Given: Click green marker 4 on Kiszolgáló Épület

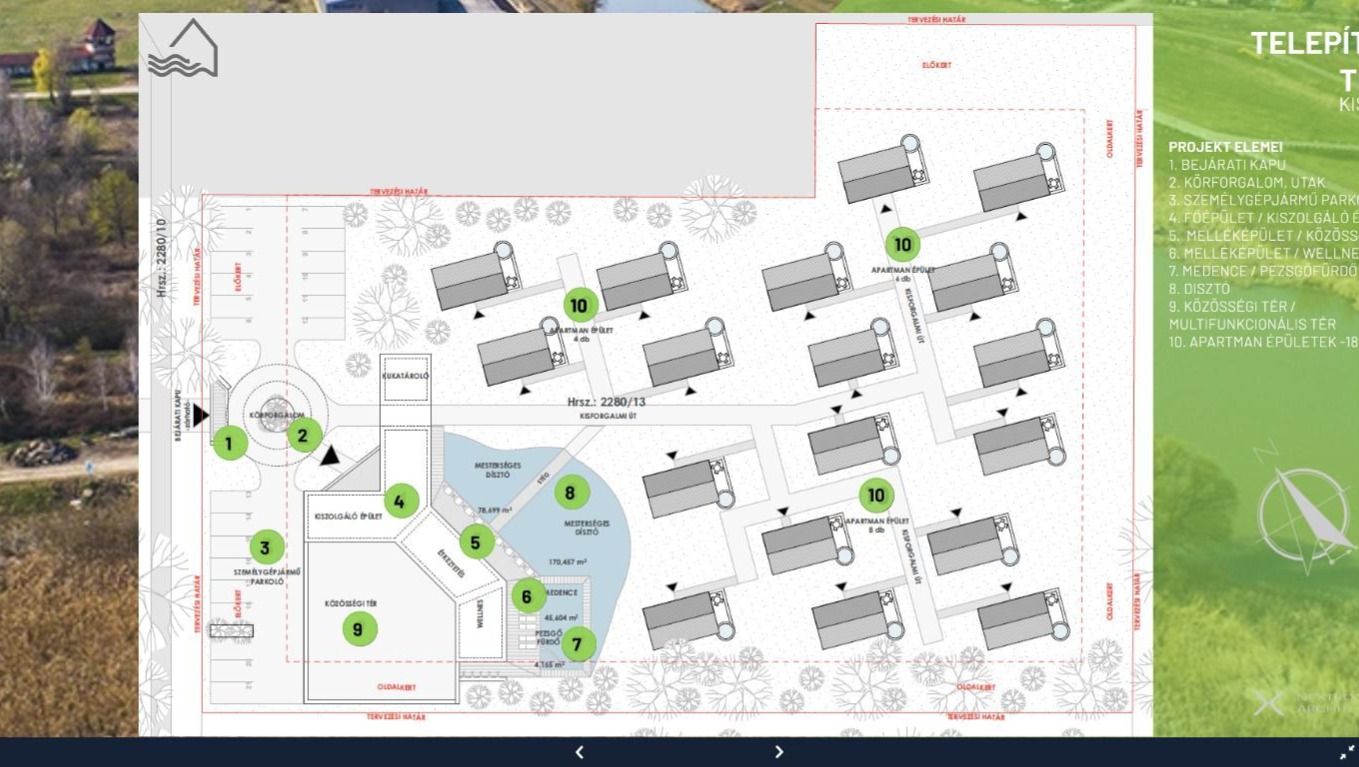Looking at the screenshot, I should pyautogui.click(x=400, y=501).
